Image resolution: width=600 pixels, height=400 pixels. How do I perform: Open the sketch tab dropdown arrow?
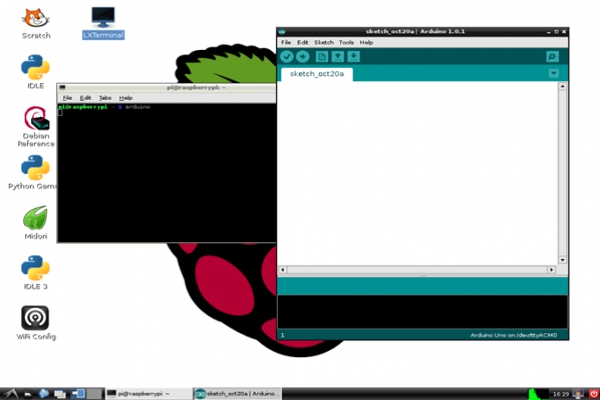coord(554,73)
